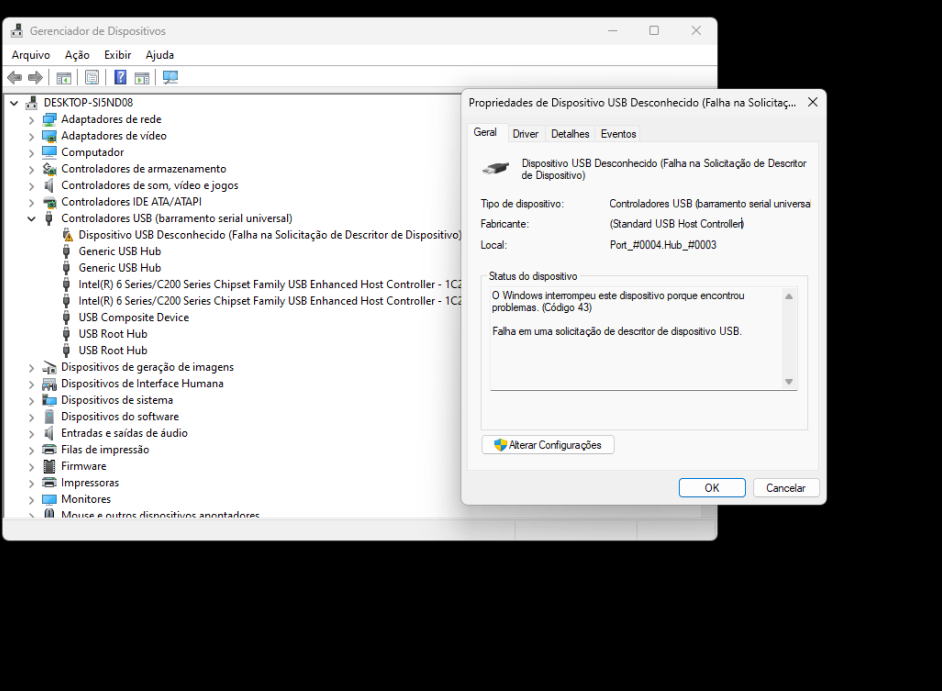Click the Controladores de armazenamento icon
Viewport: 942px width, 691px height.
[x=49, y=169]
